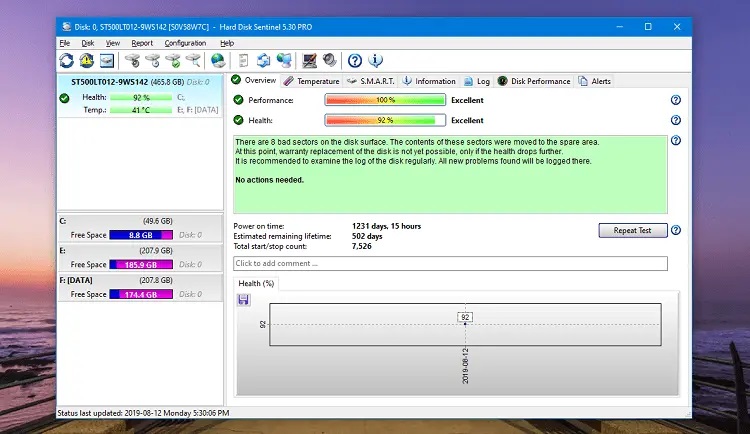Viewport: 750px width, 434px height.
Task: Click the '7,526' start/stop count value
Action: click(362, 246)
